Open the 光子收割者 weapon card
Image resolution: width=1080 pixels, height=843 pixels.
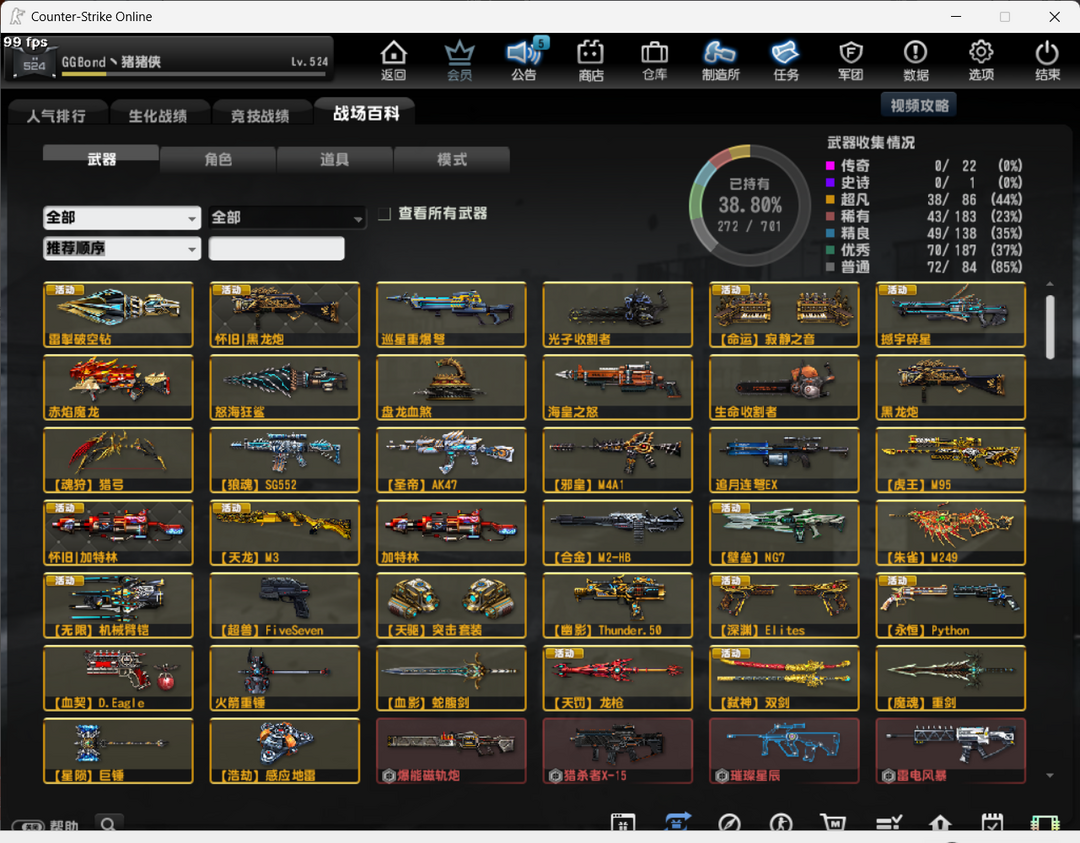(x=618, y=314)
